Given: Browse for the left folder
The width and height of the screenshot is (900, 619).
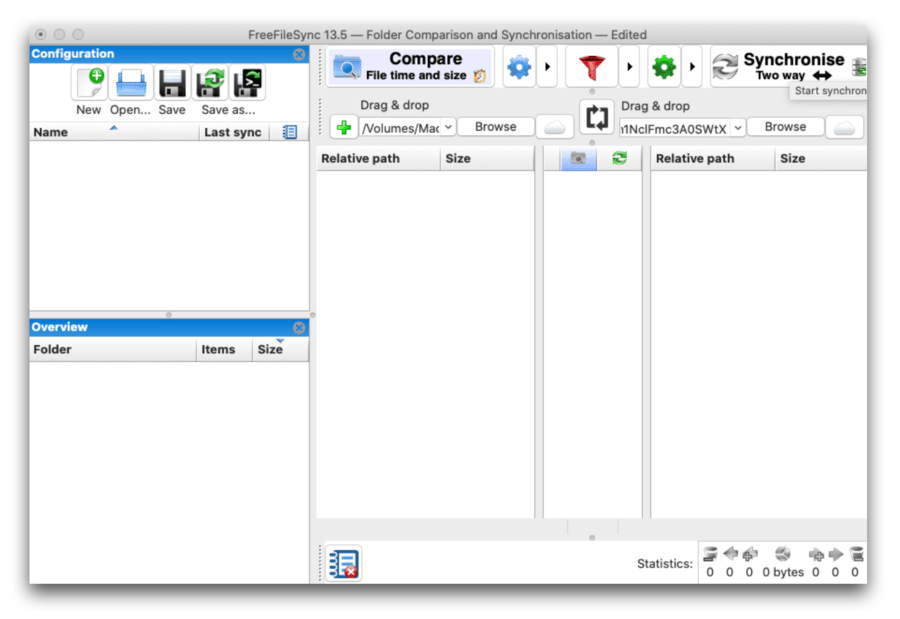Looking at the screenshot, I should coord(497,127).
